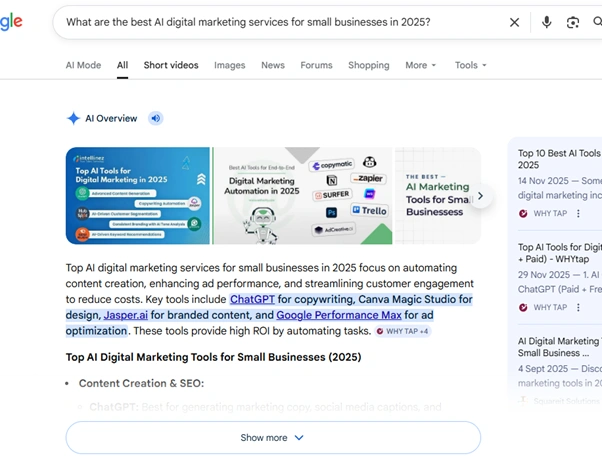Click the AI Overview sparkle icon

tap(73, 118)
